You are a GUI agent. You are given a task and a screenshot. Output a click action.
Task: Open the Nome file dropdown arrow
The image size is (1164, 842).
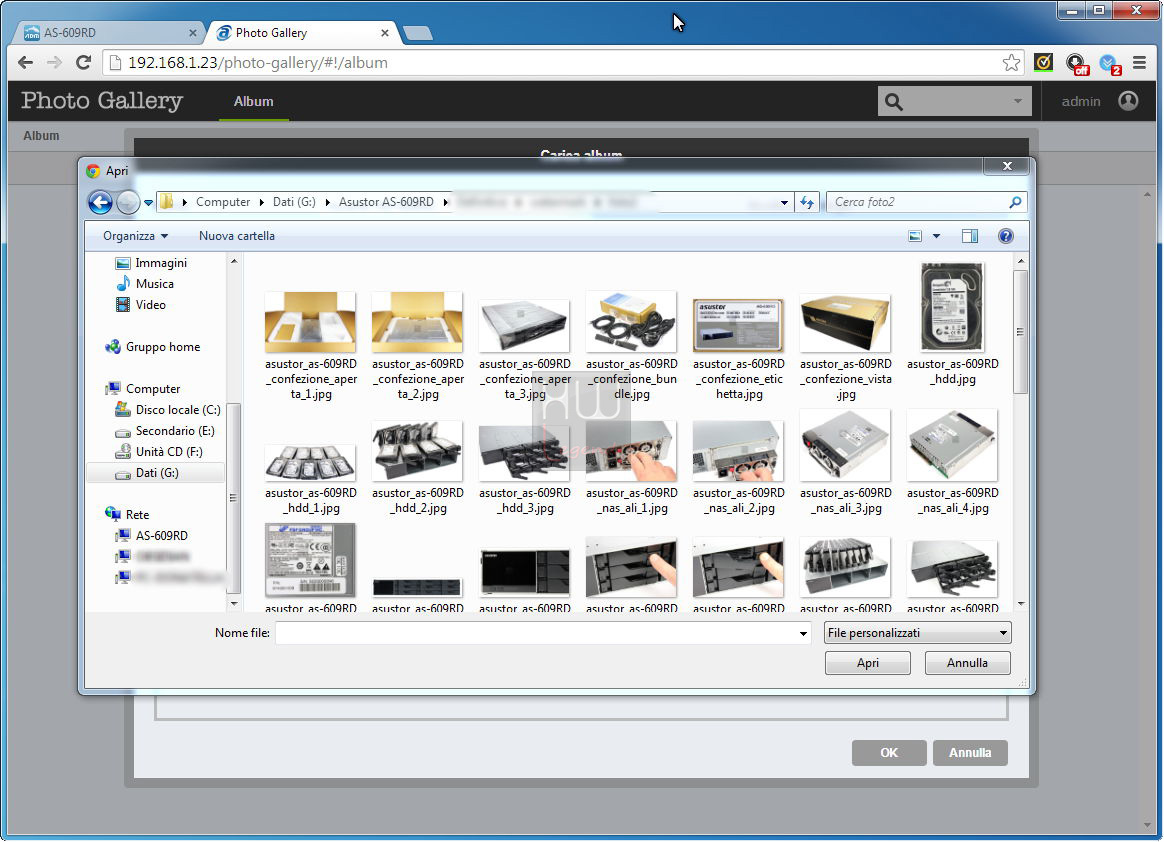click(802, 633)
